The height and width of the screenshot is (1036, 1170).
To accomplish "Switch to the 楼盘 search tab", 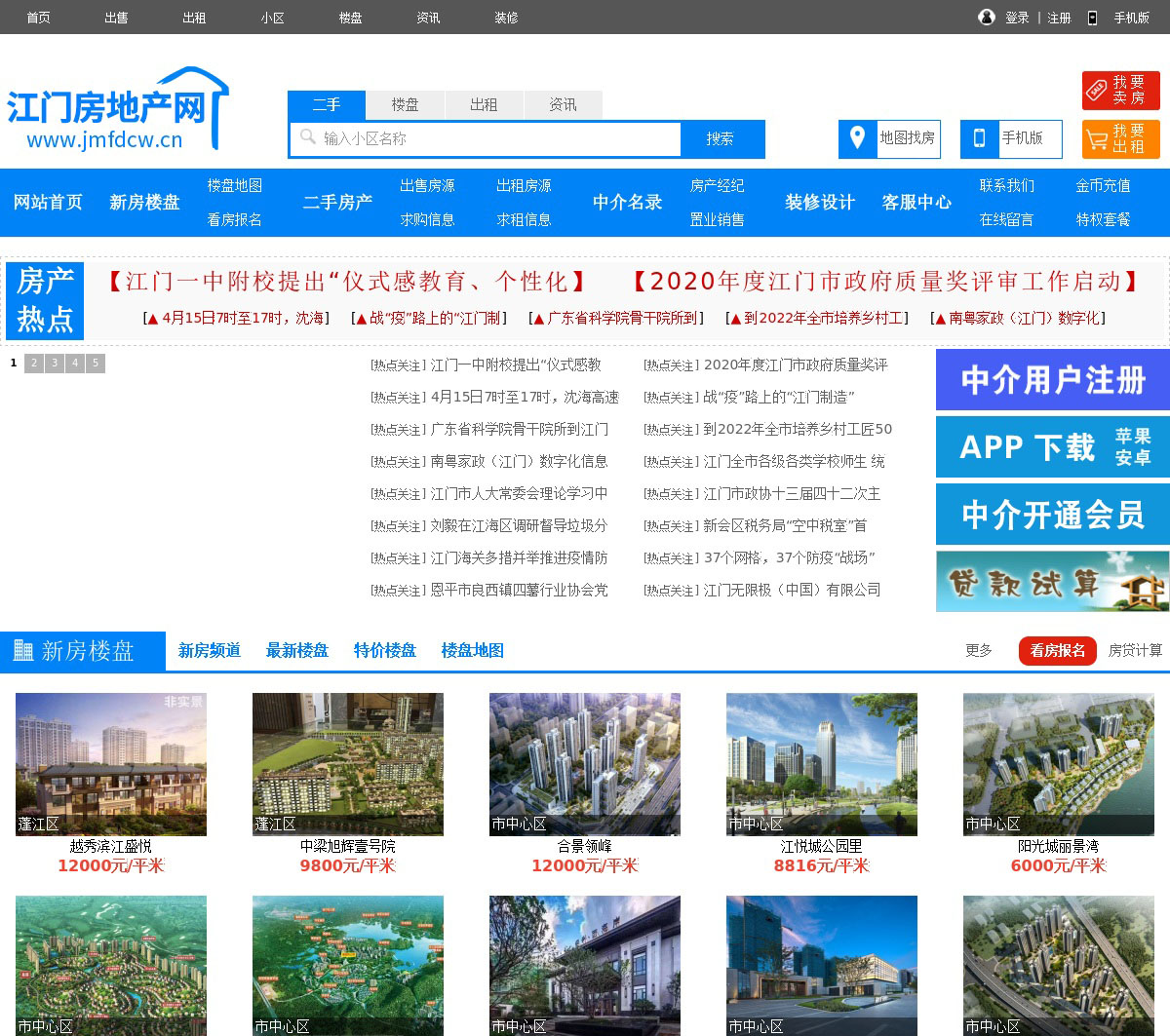I will (405, 104).
